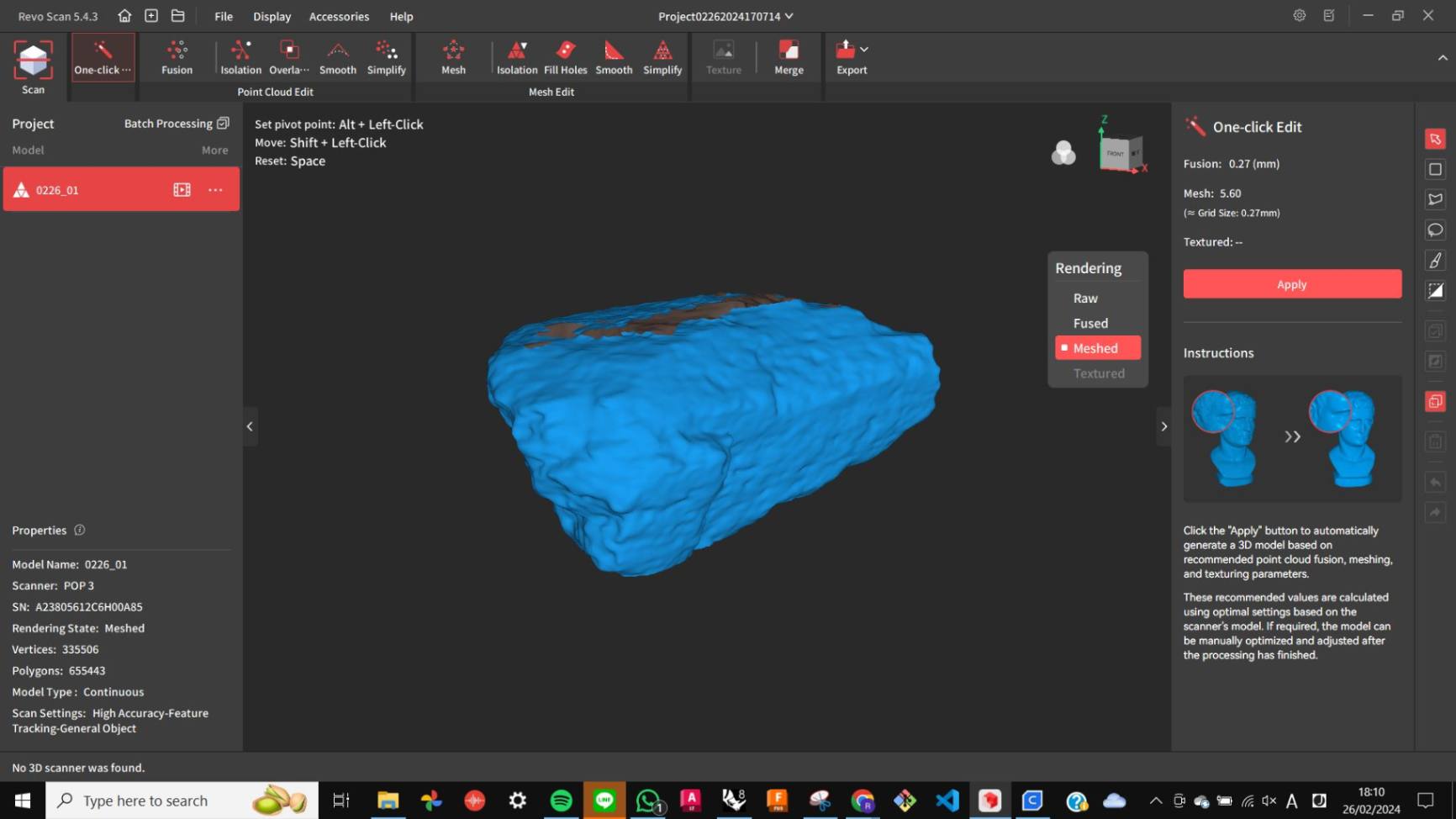Open the Windows notification center

click(x=1425, y=801)
